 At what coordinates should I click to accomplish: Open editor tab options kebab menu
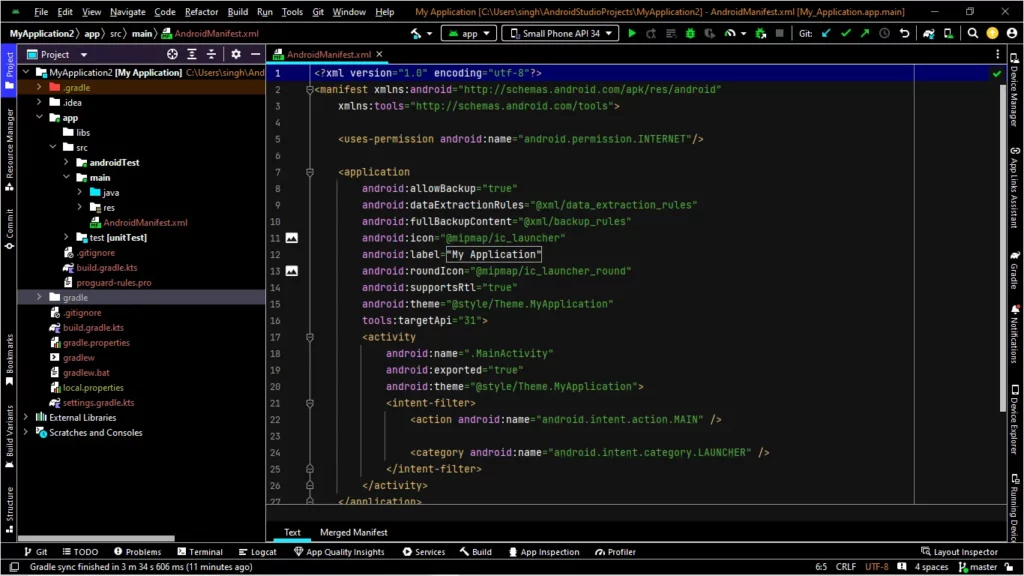click(997, 55)
